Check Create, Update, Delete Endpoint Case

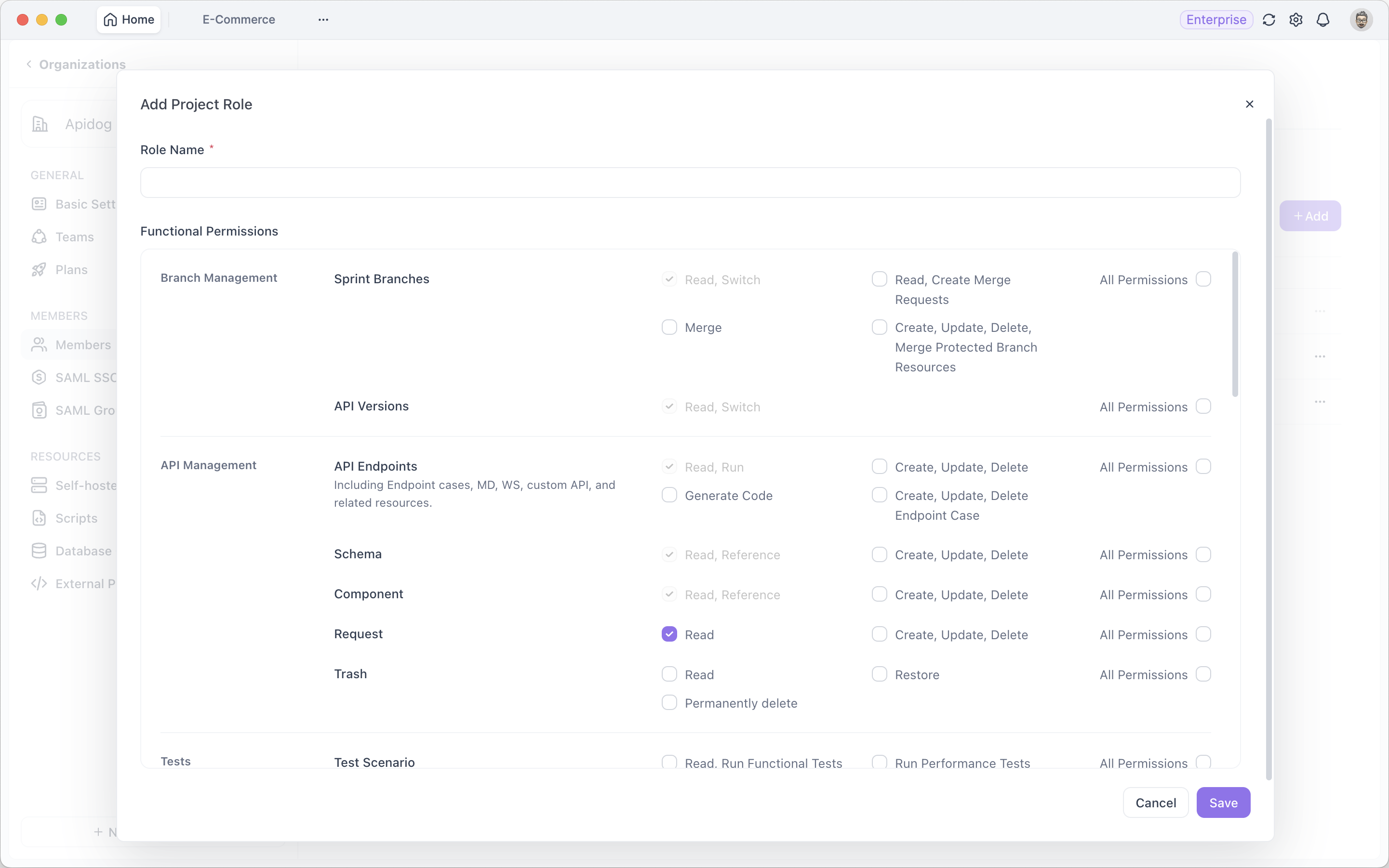(879, 495)
